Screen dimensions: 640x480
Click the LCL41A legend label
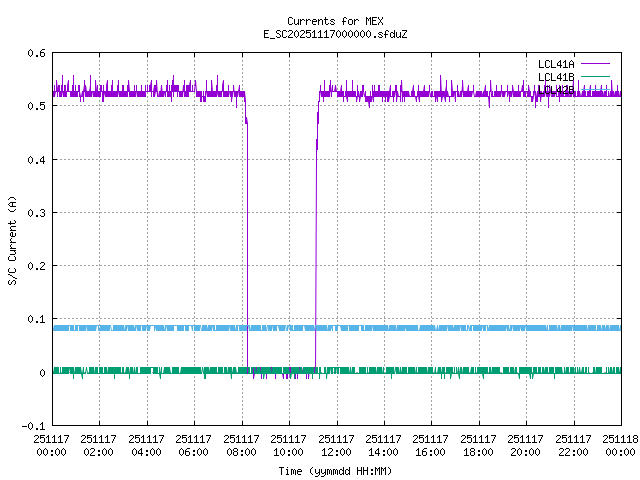556,64
